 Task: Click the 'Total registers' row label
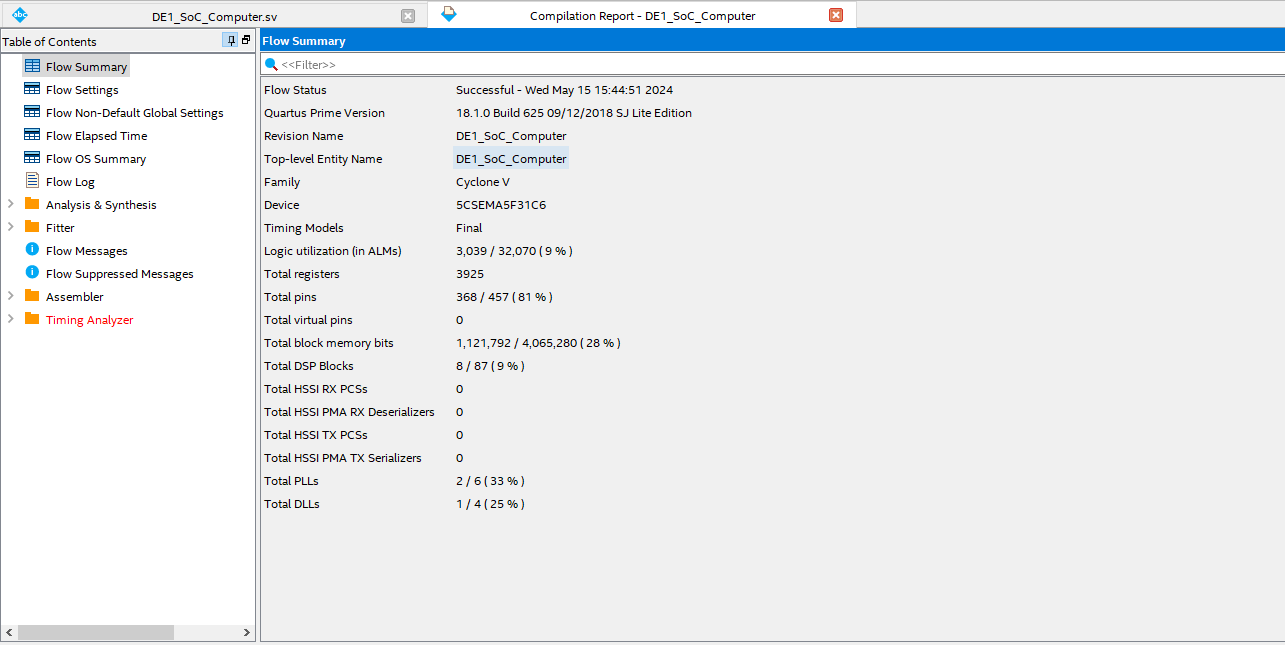[302, 274]
